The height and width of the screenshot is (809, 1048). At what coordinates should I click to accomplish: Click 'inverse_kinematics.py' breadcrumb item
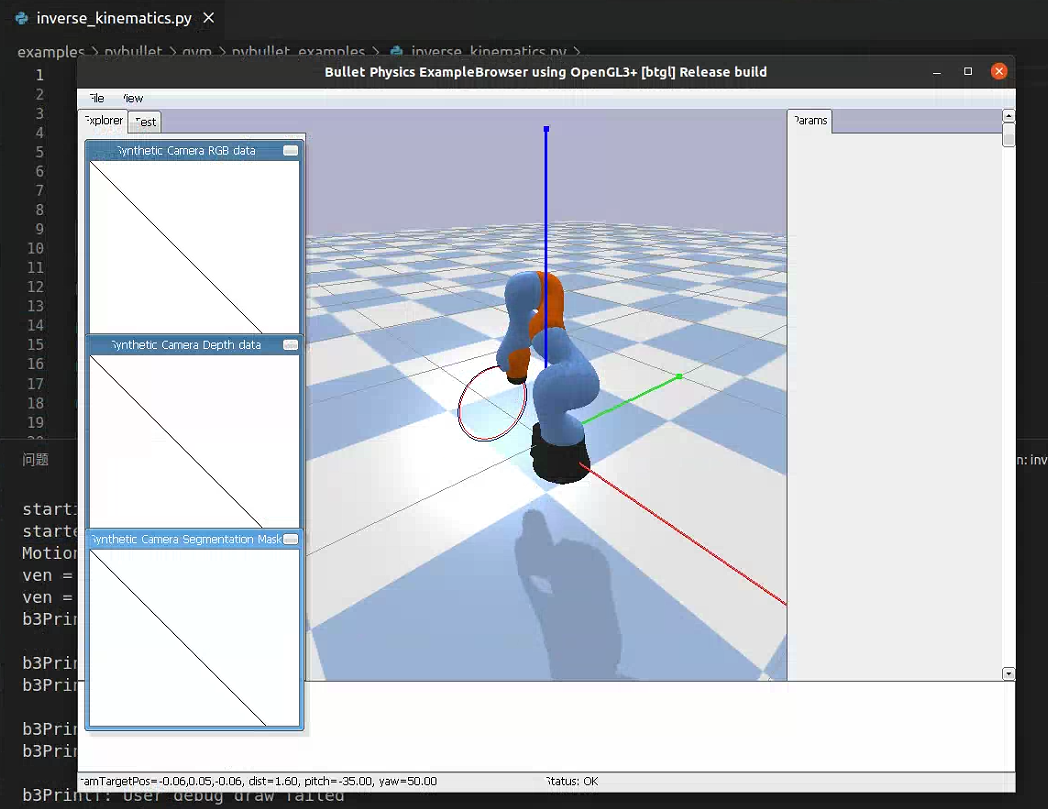pos(488,52)
